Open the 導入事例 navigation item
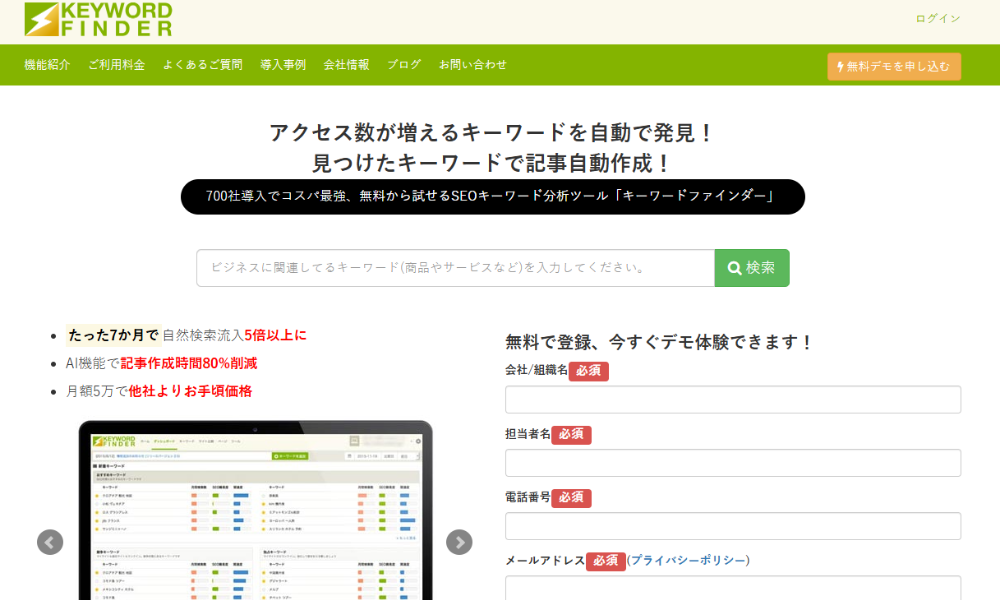Screen dimensions: 1000x600 click(x=283, y=64)
